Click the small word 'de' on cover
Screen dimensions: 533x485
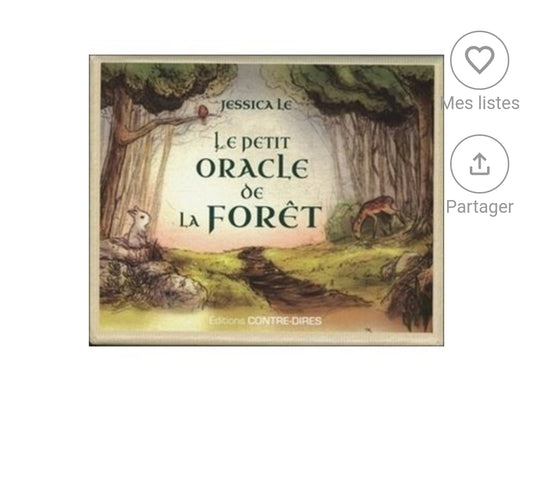pos(252,193)
